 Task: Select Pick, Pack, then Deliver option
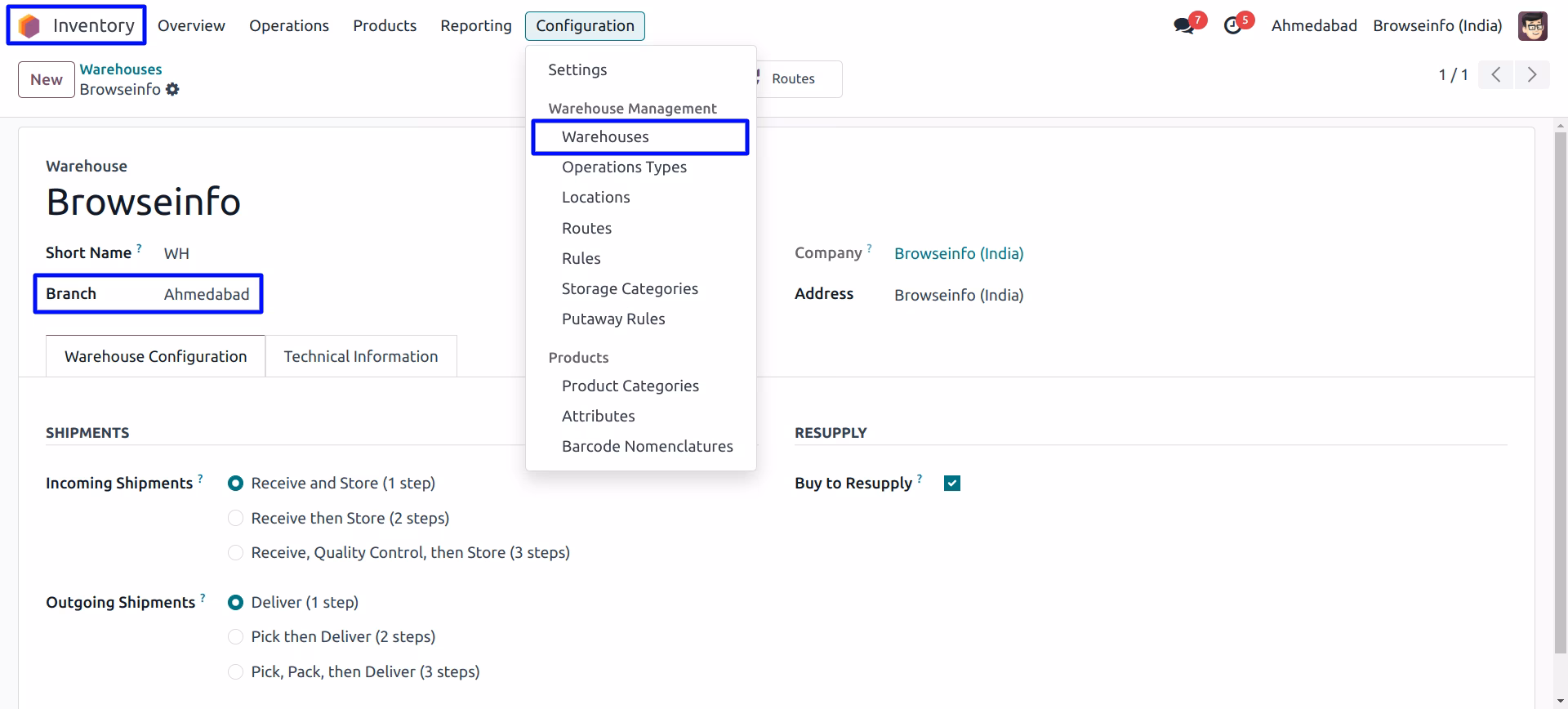[236, 672]
